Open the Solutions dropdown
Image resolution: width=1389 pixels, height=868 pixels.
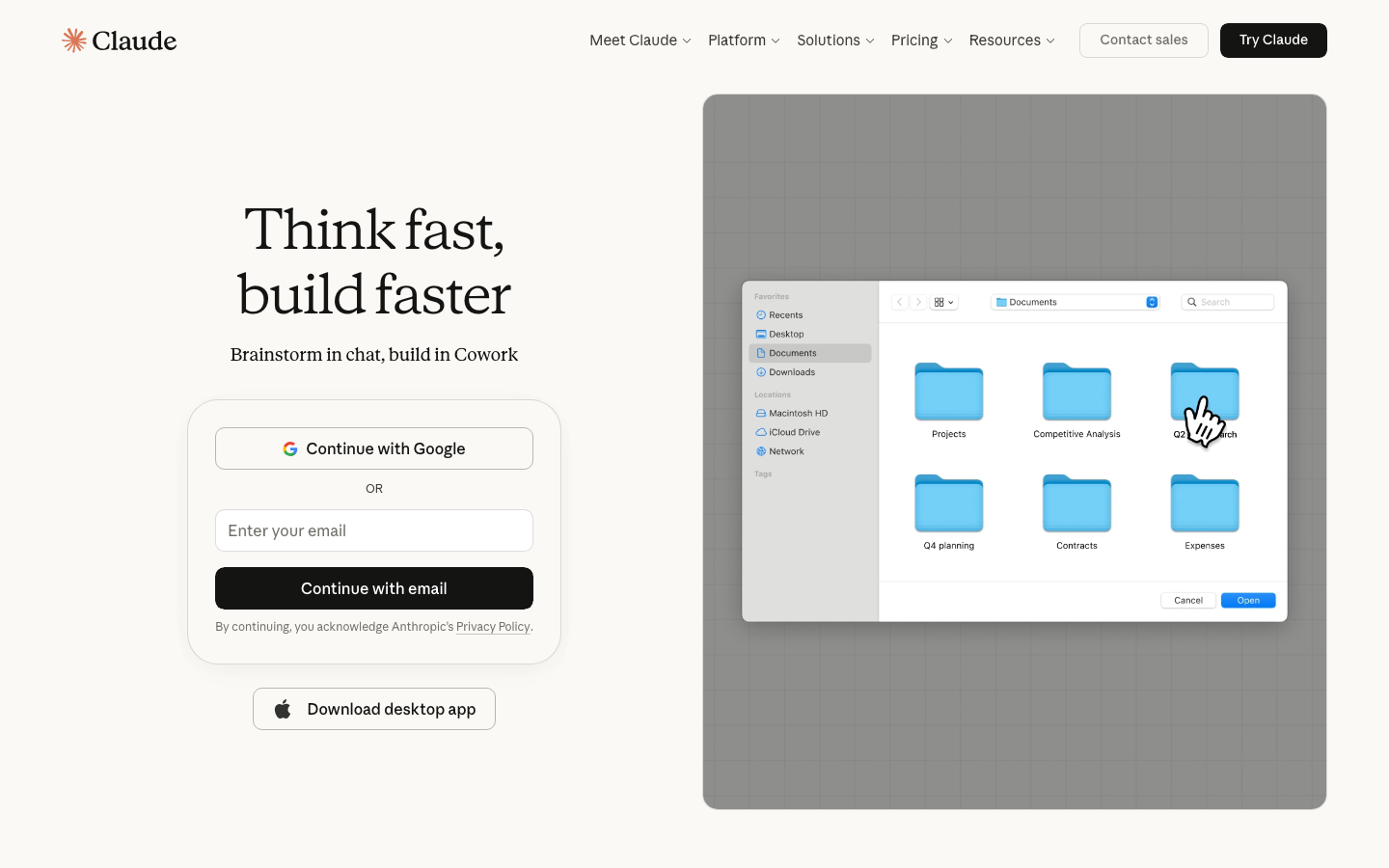(x=835, y=41)
